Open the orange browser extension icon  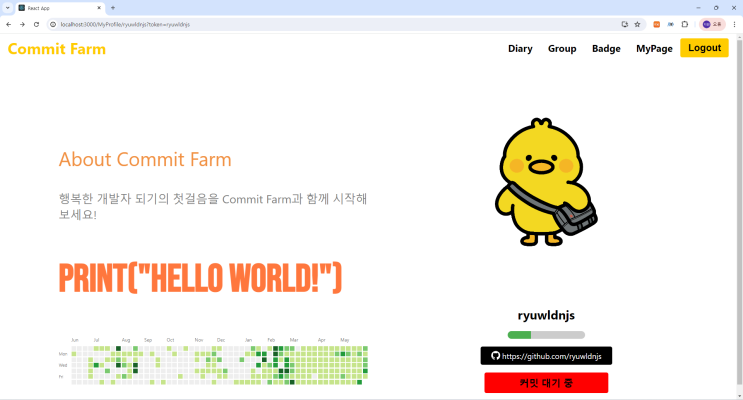656,24
